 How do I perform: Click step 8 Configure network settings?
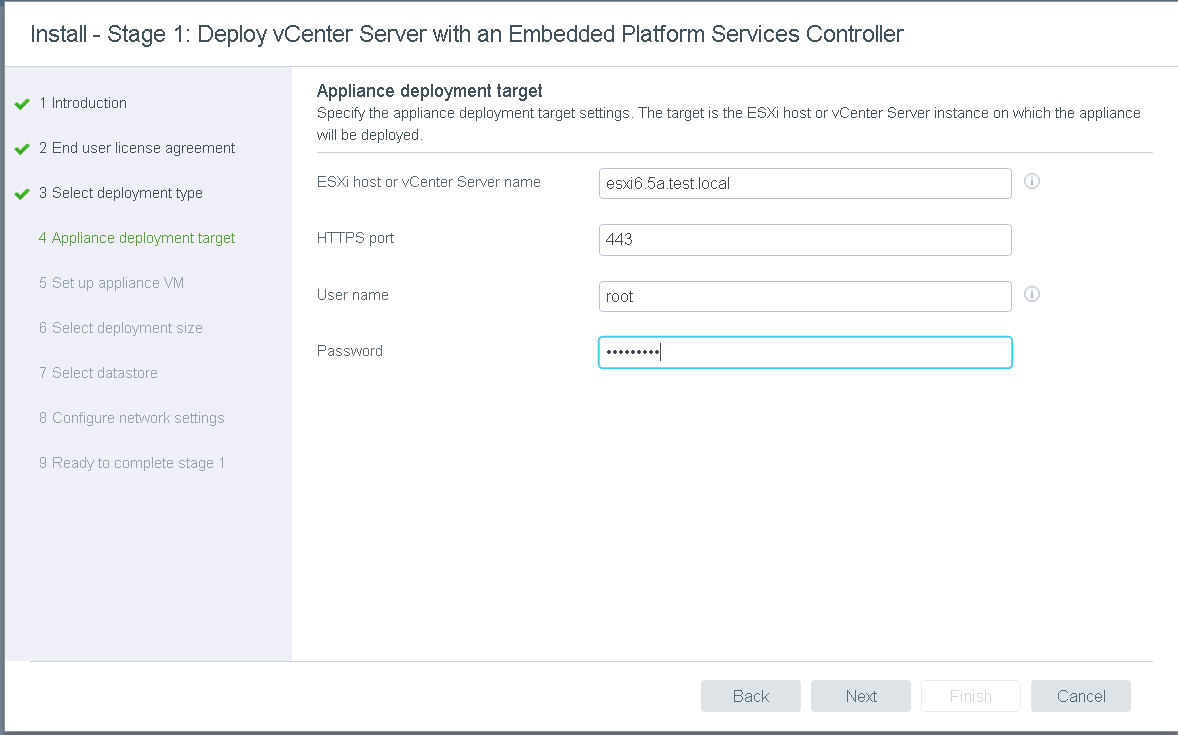[132, 418]
